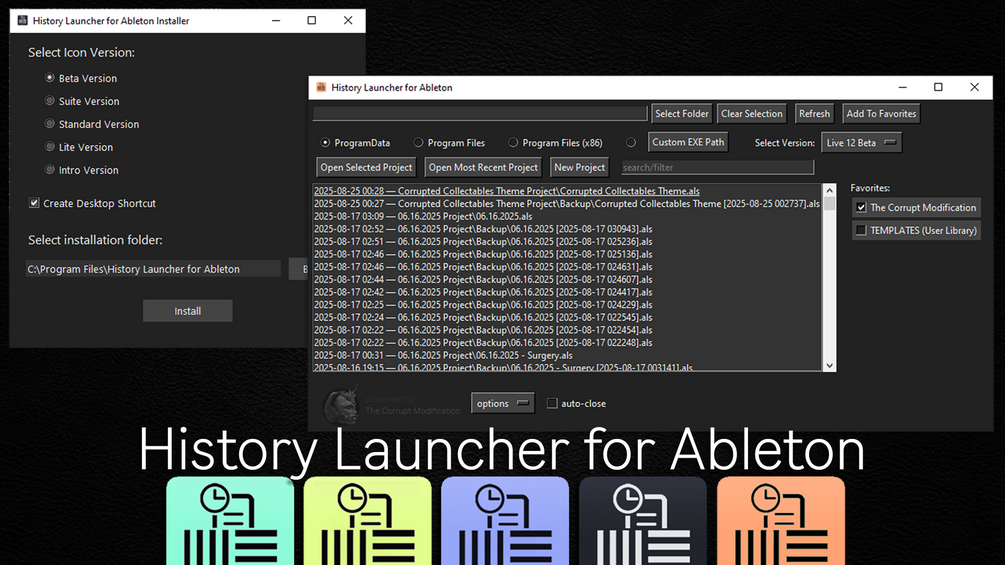Click the installer window title bar icon

[x=22, y=20]
